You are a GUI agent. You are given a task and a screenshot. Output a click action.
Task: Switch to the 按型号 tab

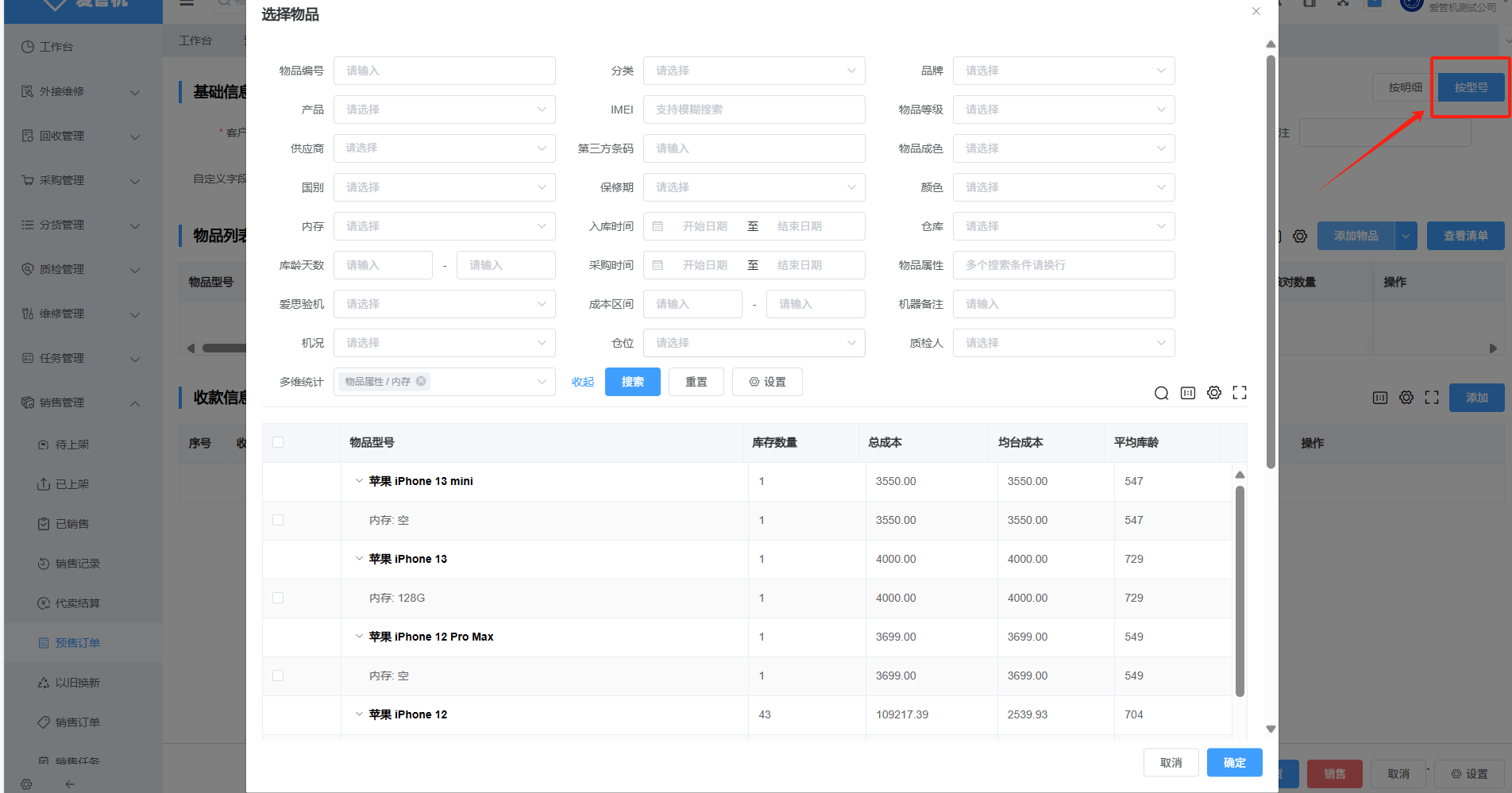coord(1471,87)
